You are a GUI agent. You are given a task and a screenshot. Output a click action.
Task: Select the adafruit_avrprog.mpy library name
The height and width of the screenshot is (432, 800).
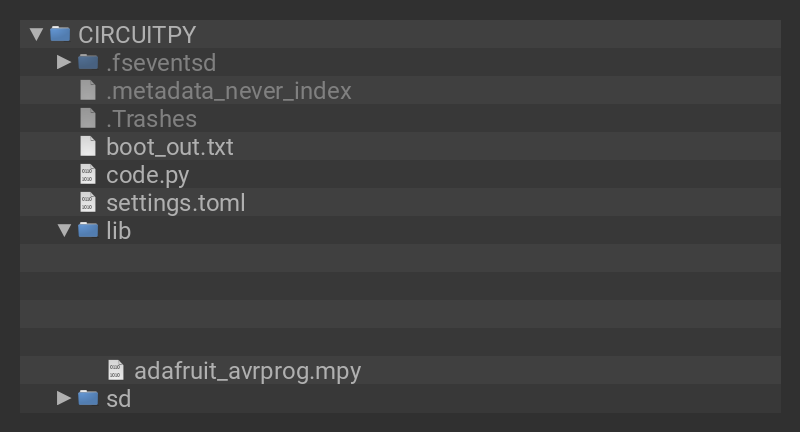[247, 370]
